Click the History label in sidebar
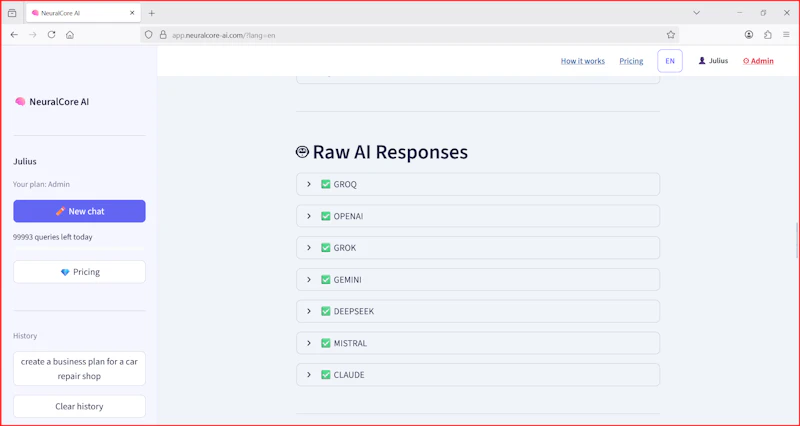 point(25,336)
